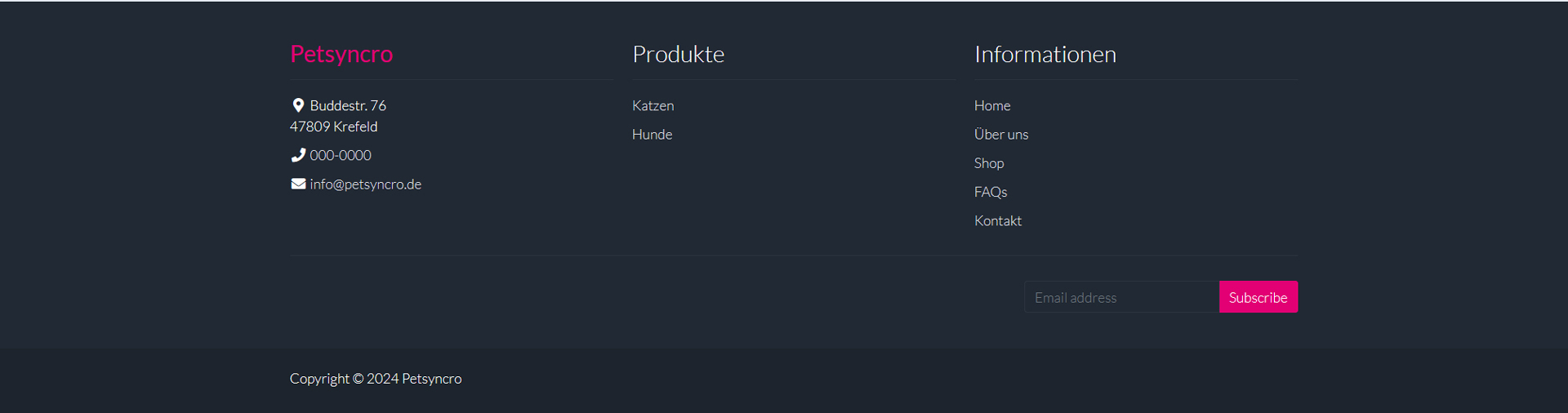Click the envelope icon next to the email
This screenshot has height=413, width=1568.
[x=298, y=184]
